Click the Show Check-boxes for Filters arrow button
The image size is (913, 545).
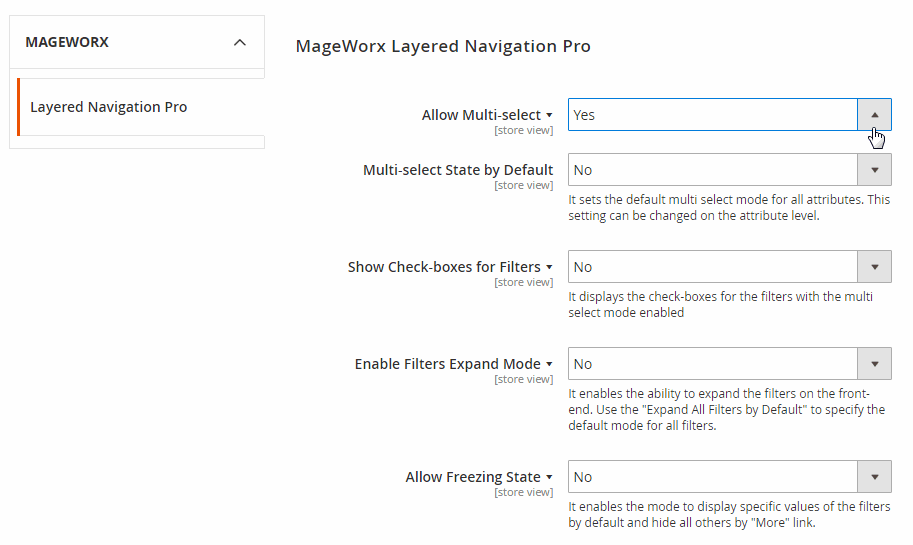pyautogui.click(x=874, y=267)
